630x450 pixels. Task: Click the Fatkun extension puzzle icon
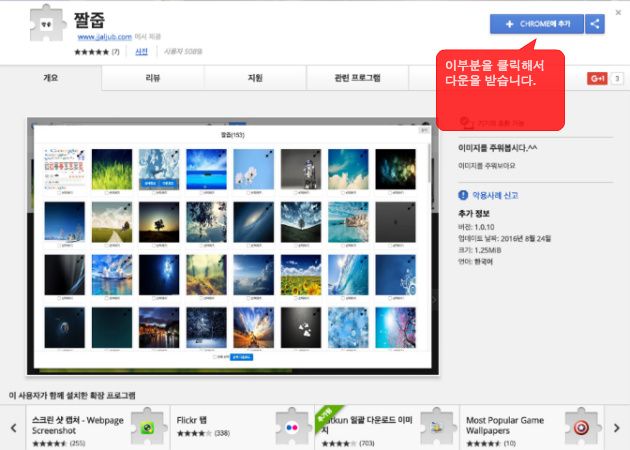437,427
